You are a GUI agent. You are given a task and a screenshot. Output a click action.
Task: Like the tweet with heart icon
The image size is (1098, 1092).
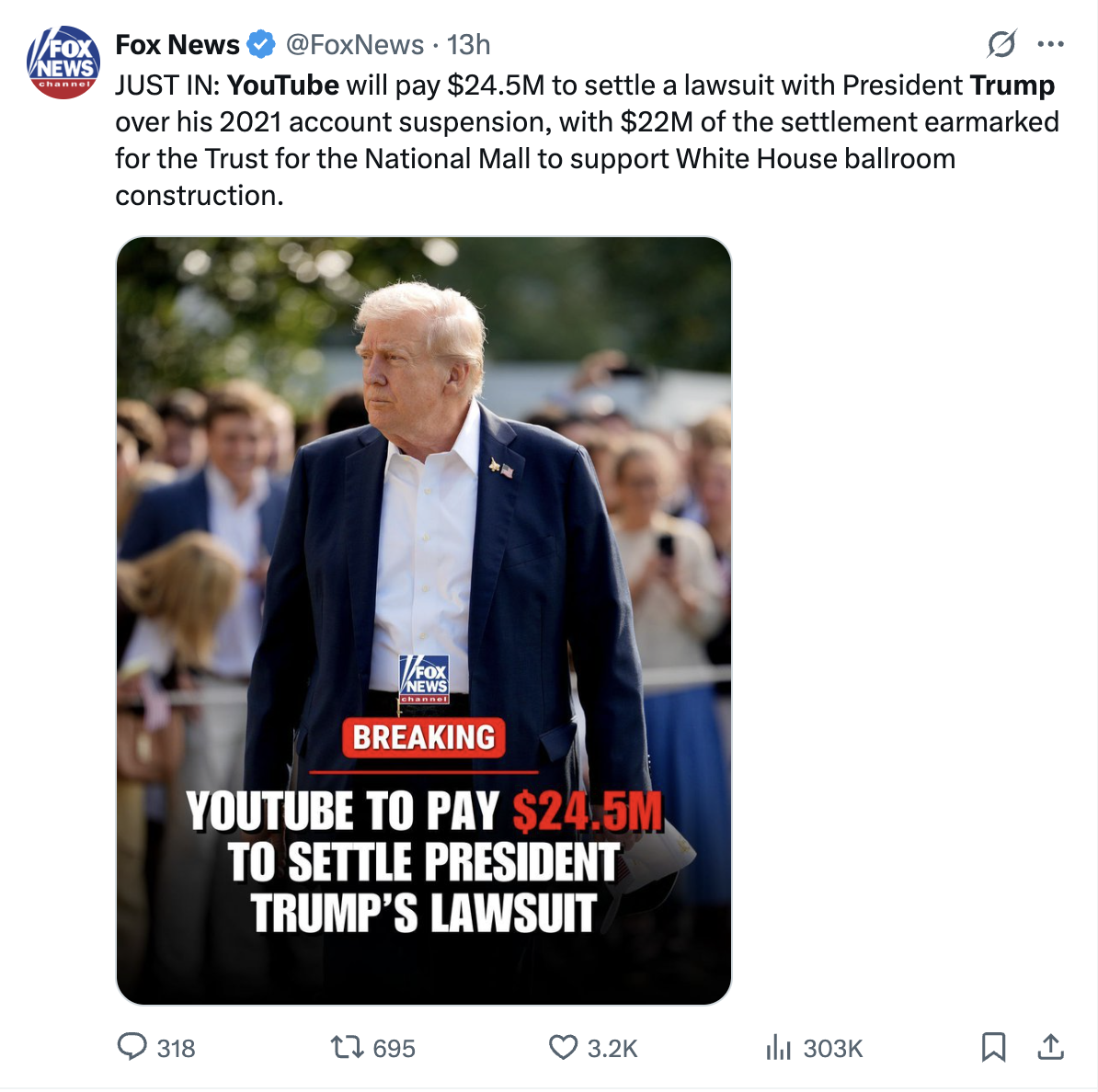click(x=563, y=1047)
